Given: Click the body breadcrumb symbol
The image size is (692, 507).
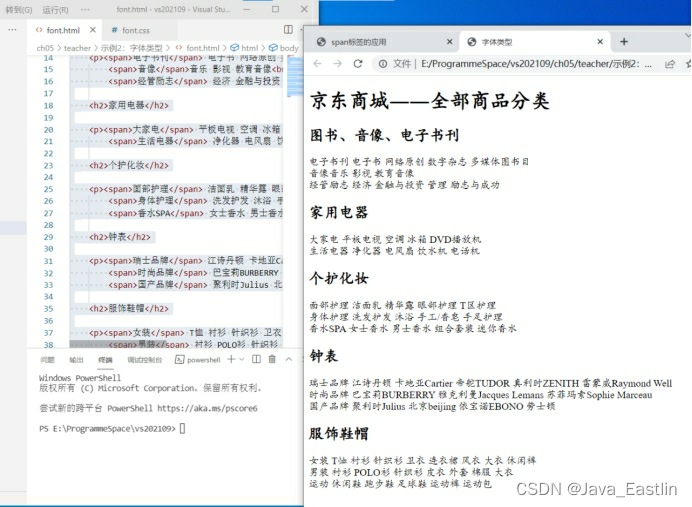Looking at the screenshot, I should (284, 48).
